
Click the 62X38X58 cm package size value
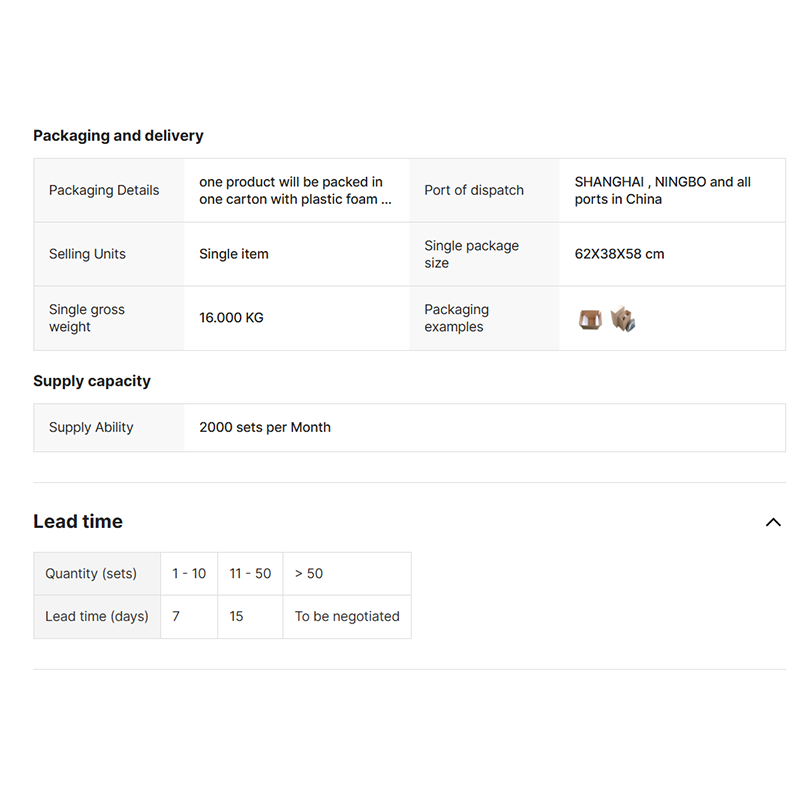pos(619,254)
